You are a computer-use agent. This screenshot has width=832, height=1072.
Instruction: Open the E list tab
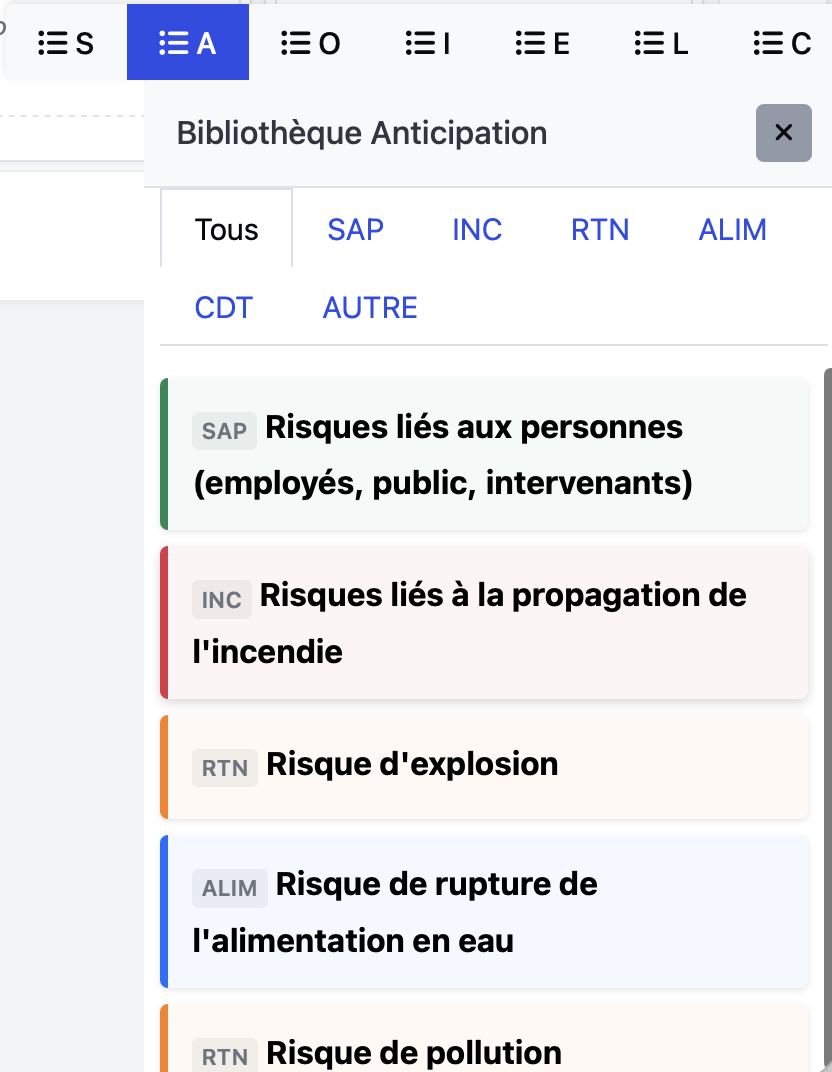pyautogui.click(x=542, y=43)
